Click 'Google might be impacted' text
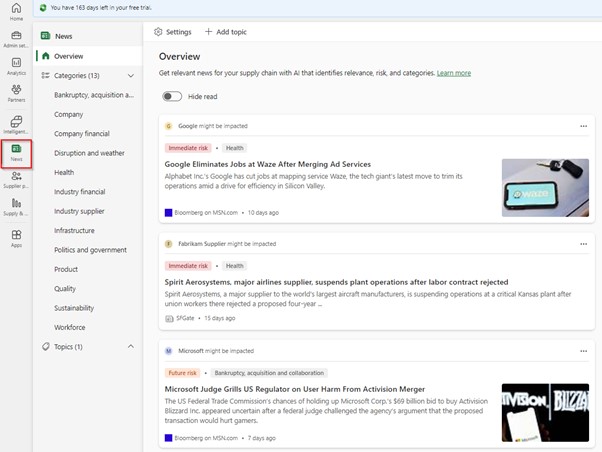Viewport: 602px width, 452px height. 213,126
